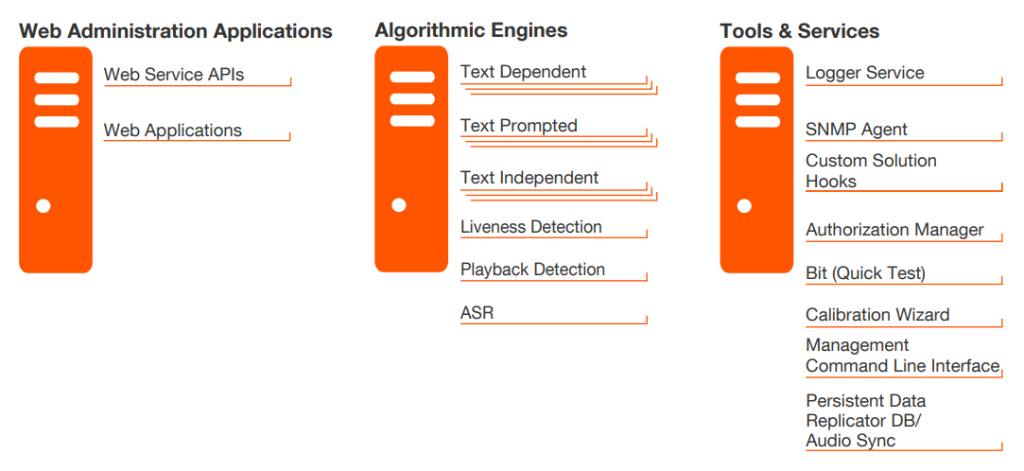Select Custom Solution Hooks entry
1024x471 pixels.
871,171
